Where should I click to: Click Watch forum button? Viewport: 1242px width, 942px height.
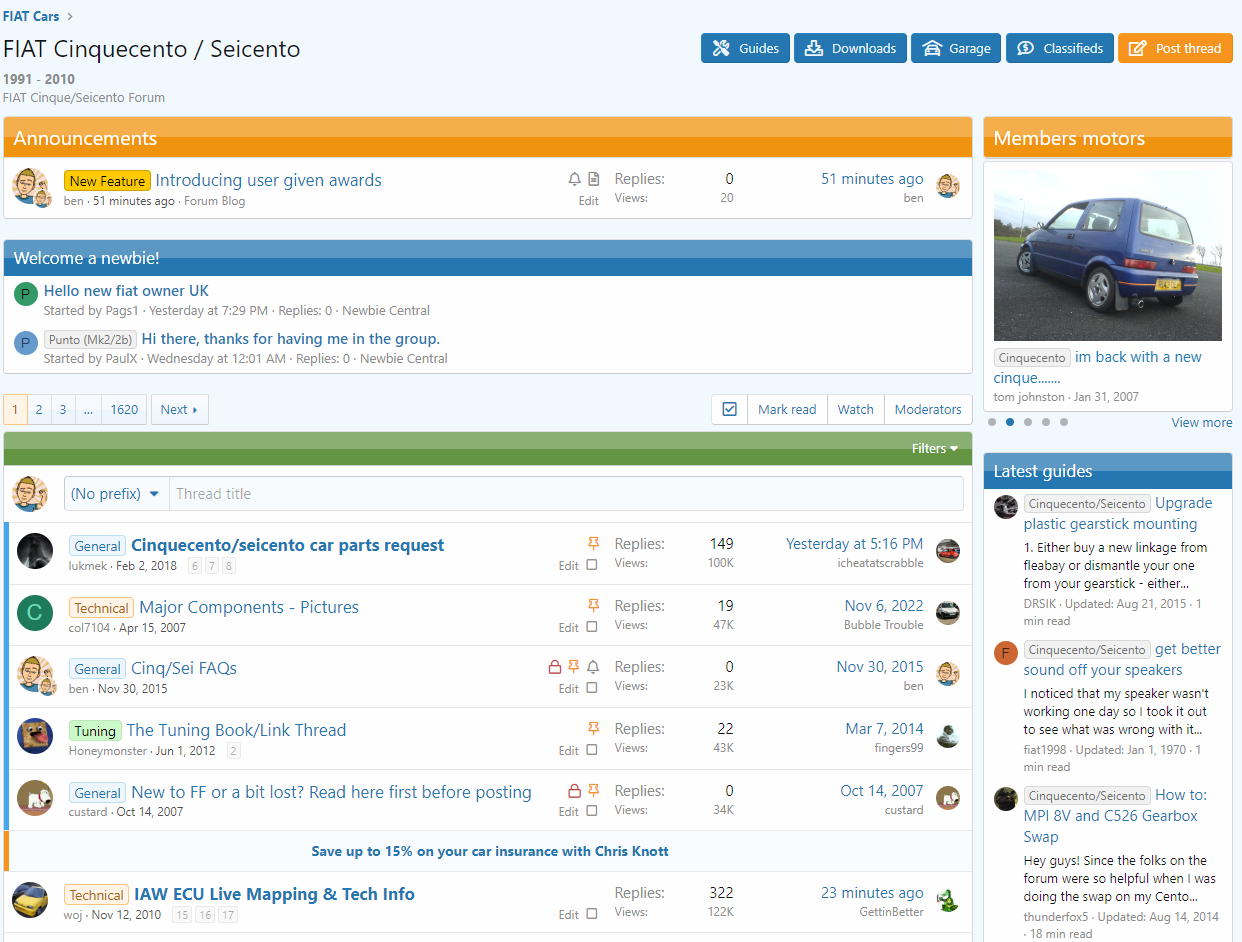[x=856, y=409]
